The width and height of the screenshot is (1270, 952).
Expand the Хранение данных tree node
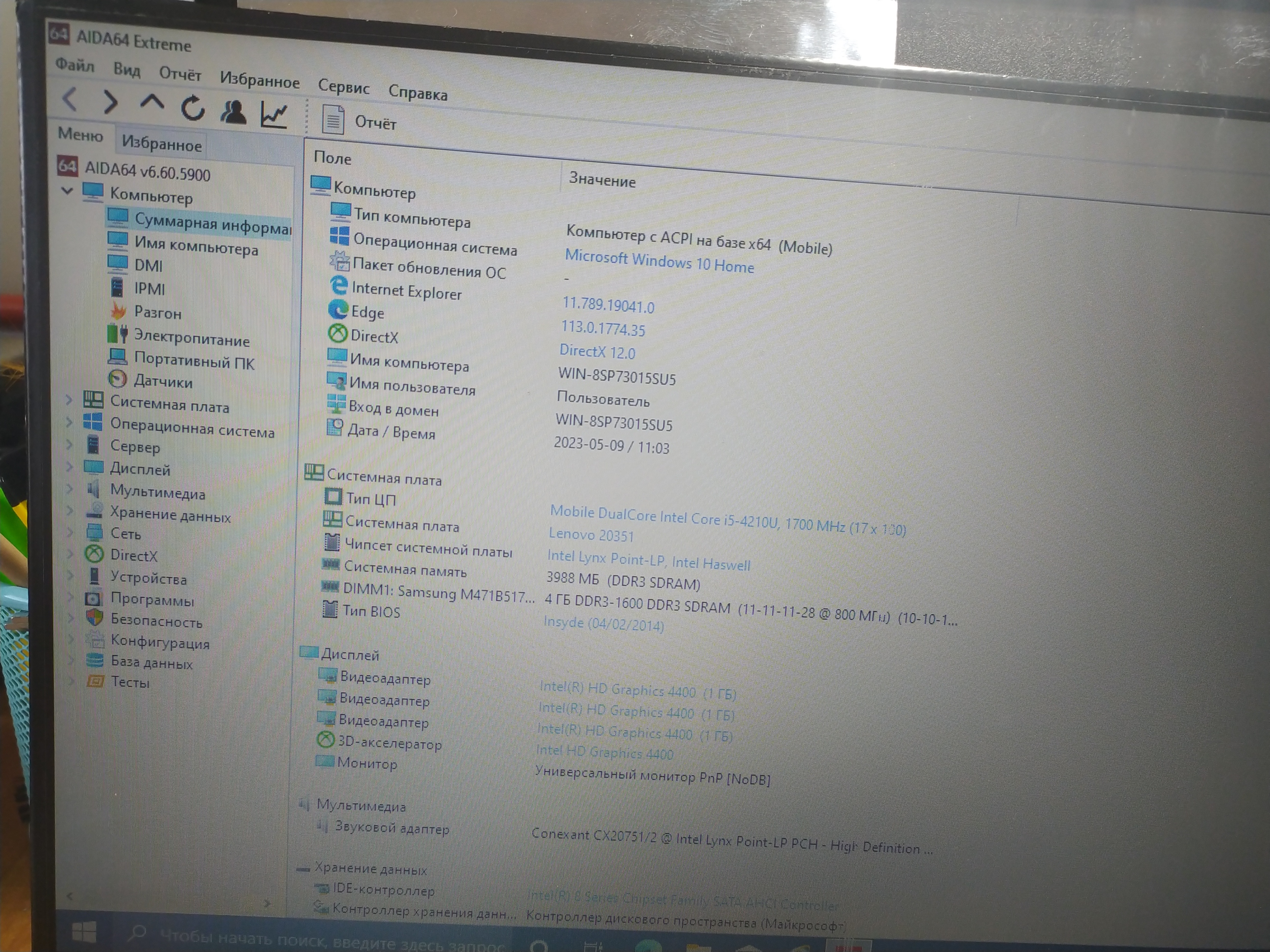pyautogui.click(x=70, y=511)
